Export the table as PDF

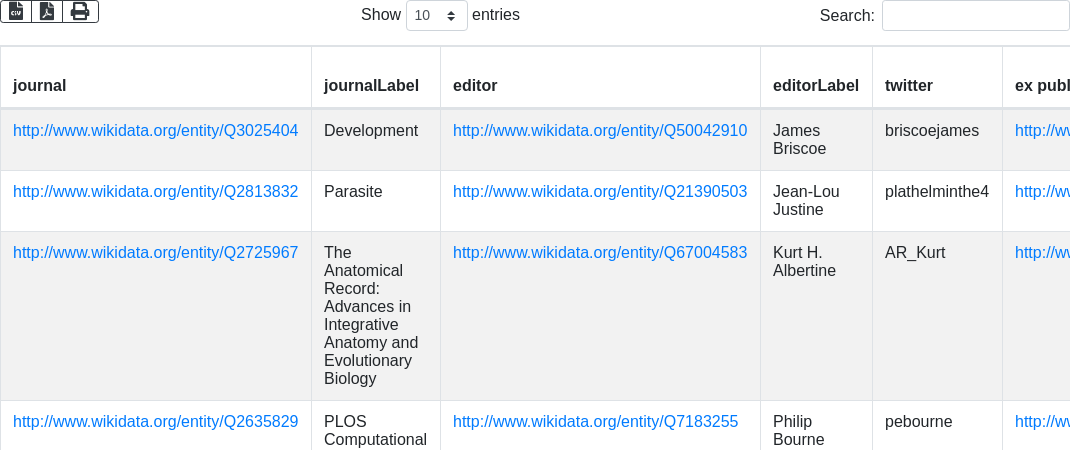pyautogui.click(x=47, y=11)
